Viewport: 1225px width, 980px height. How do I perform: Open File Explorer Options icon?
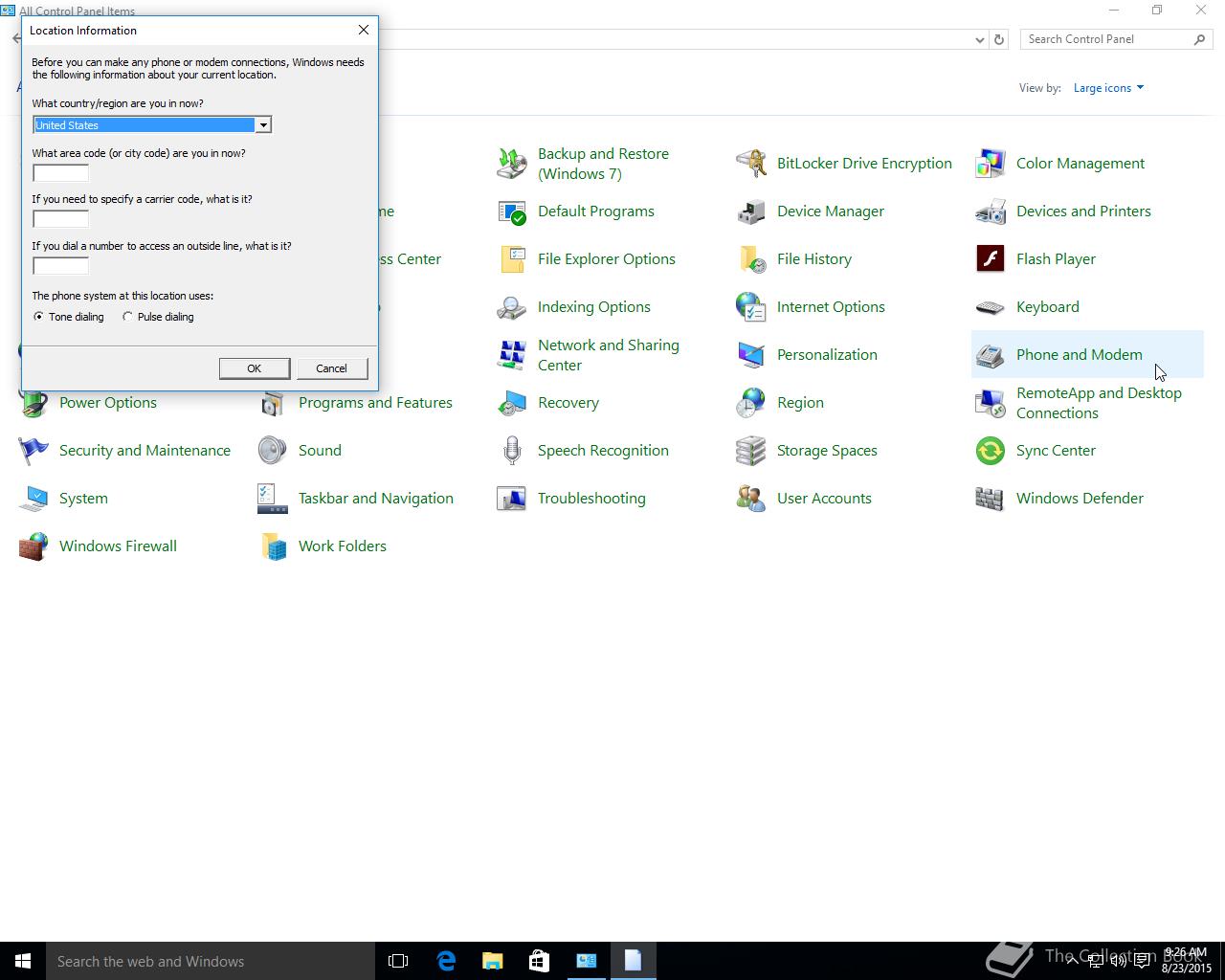(512, 259)
